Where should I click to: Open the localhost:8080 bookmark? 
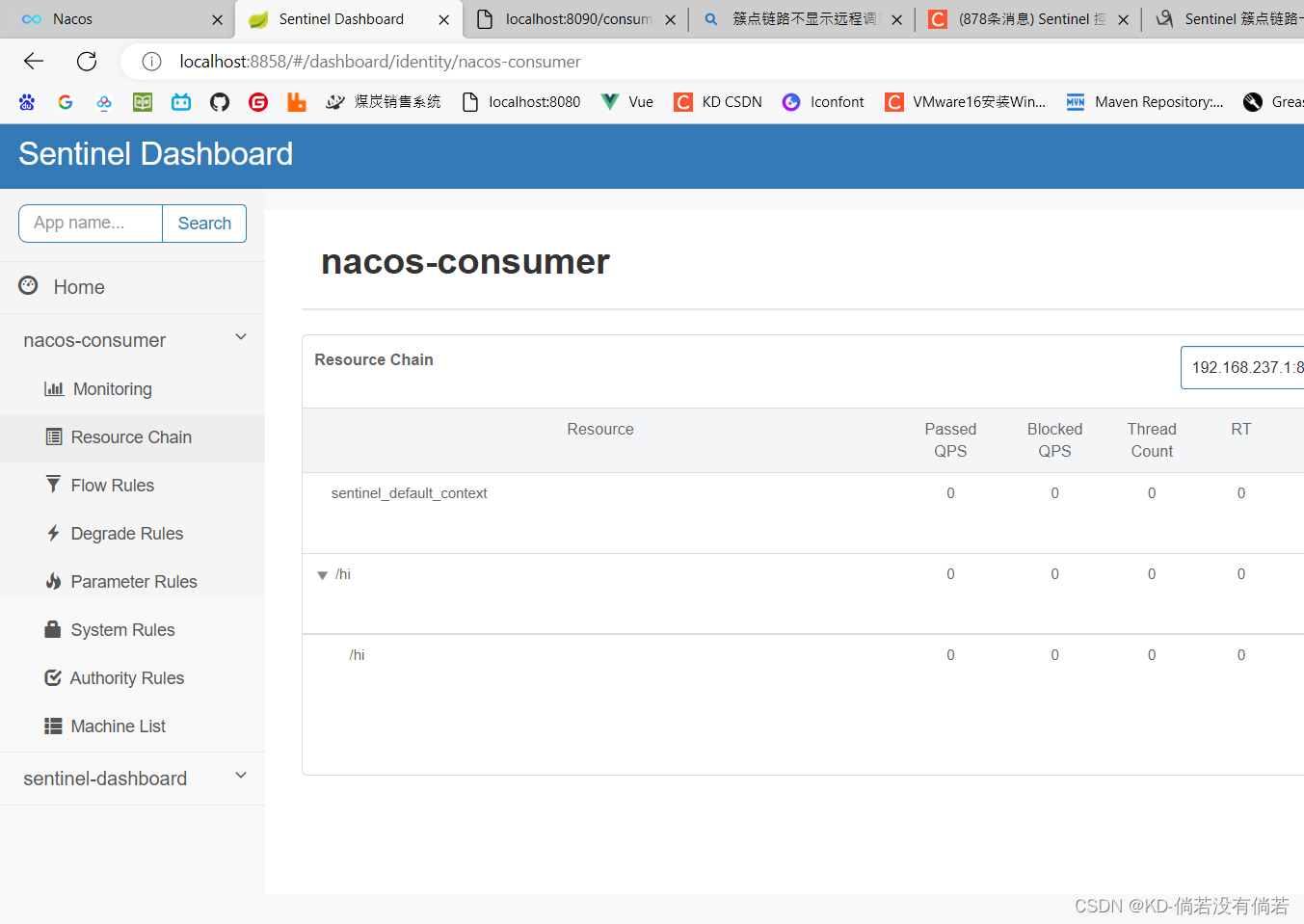coord(521,102)
